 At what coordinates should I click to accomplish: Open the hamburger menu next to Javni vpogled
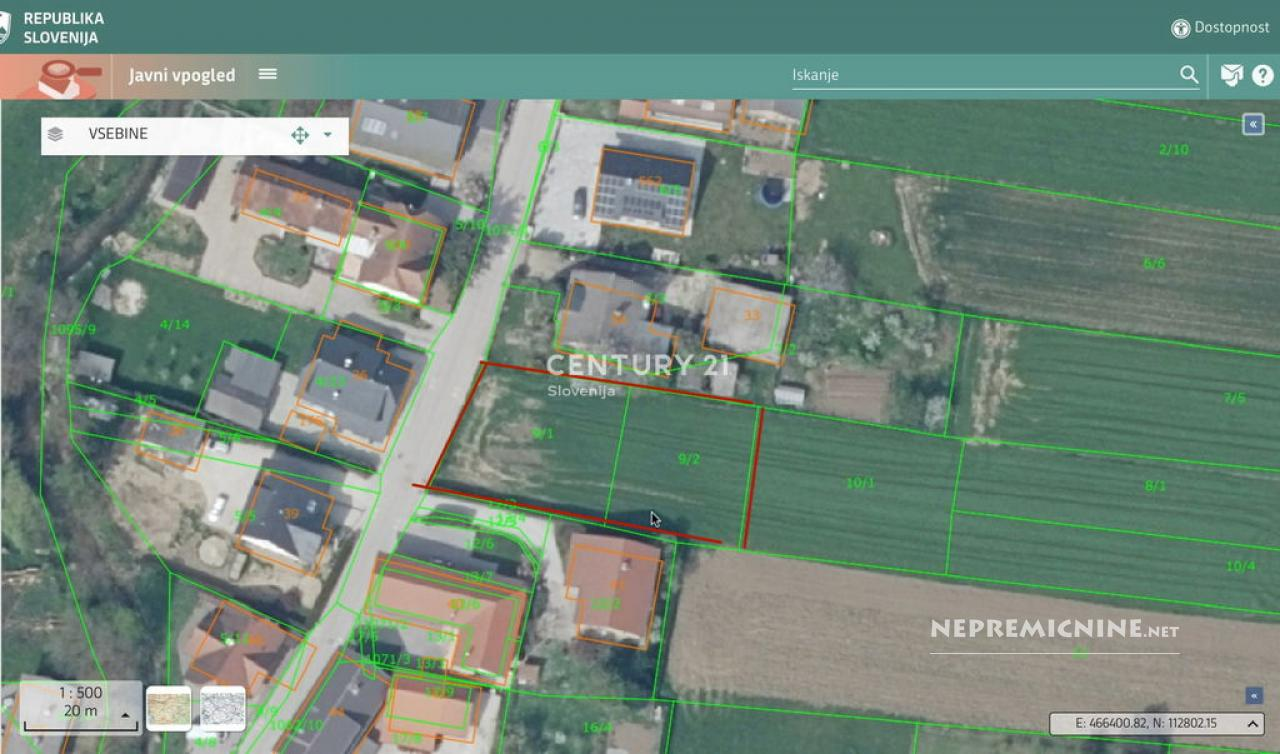(267, 74)
